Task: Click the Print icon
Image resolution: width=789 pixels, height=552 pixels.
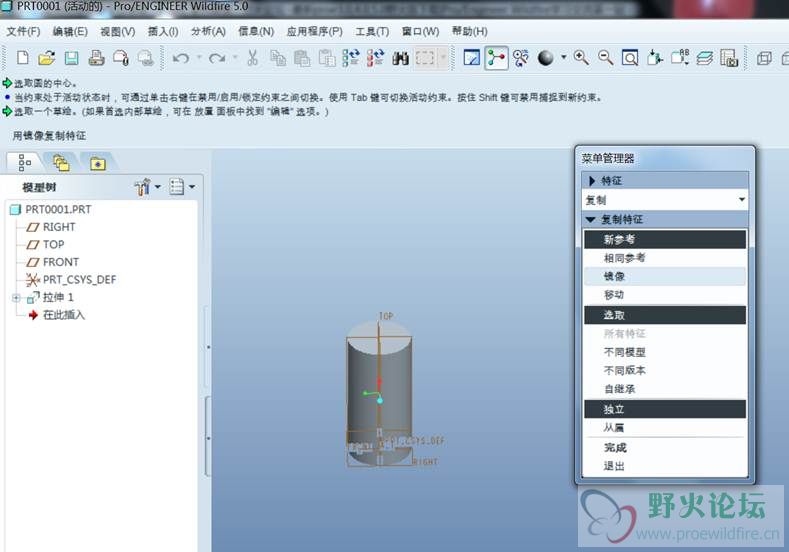Action: [96, 58]
